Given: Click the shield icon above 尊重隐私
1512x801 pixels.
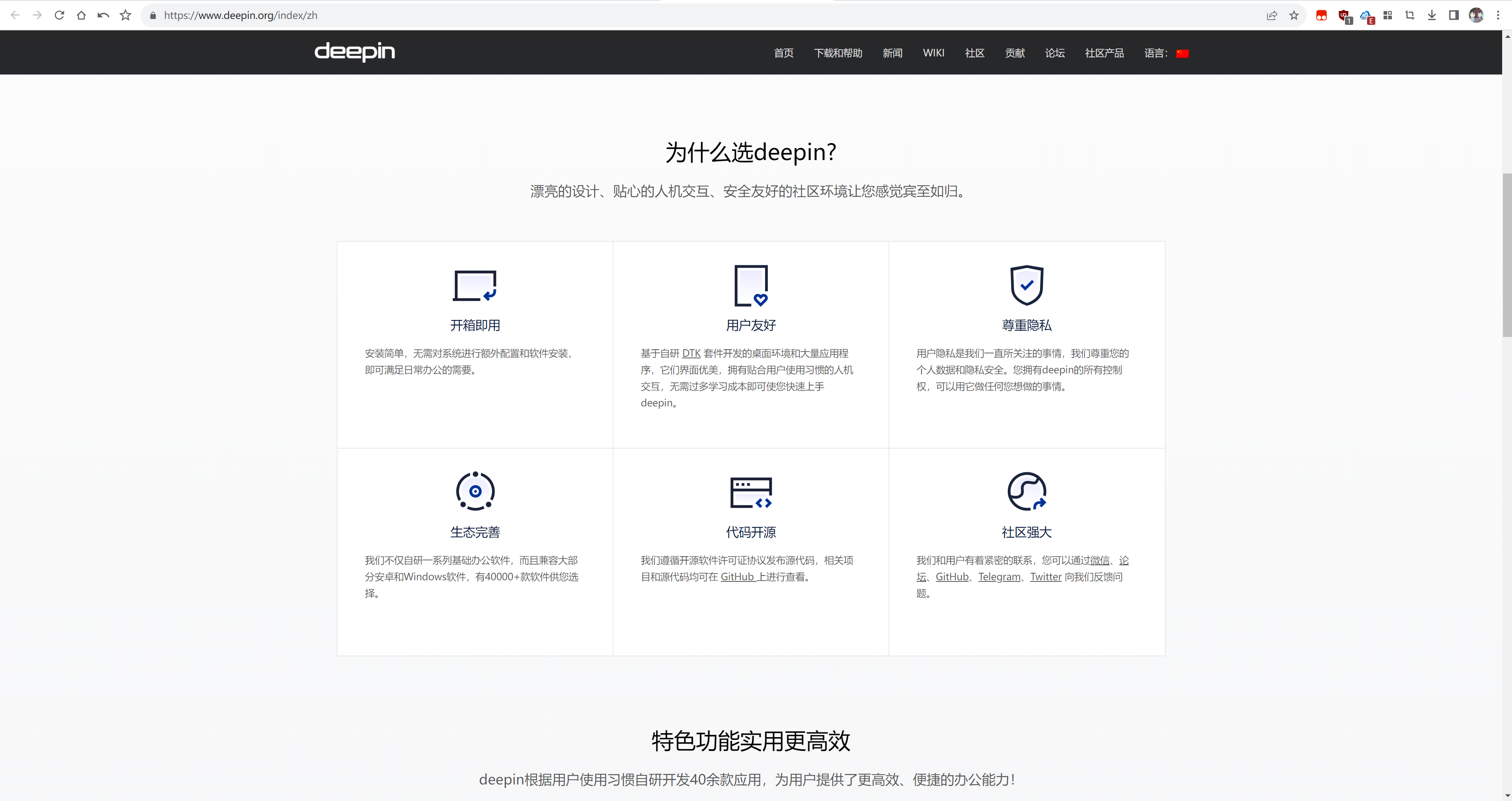Looking at the screenshot, I should (x=1026, y=285).
